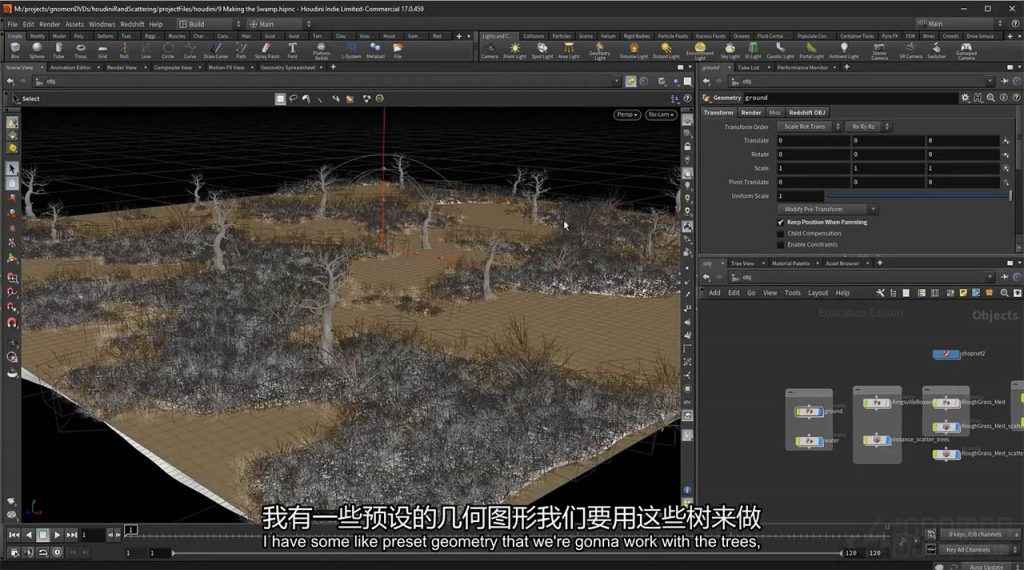Collapse the network box containing ground node
The image size is (1024, 570).
pos(790,392)
